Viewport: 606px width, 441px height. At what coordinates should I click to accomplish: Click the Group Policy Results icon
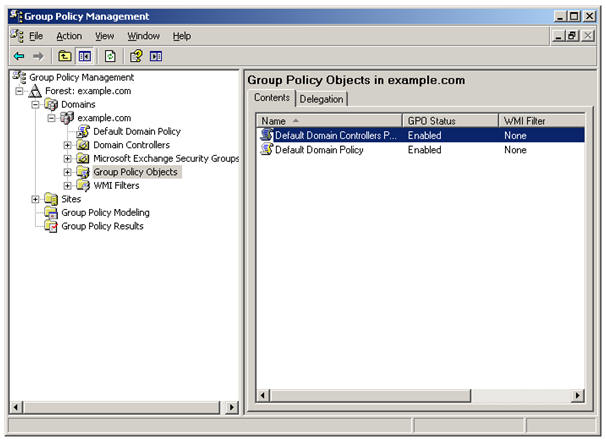51,226
